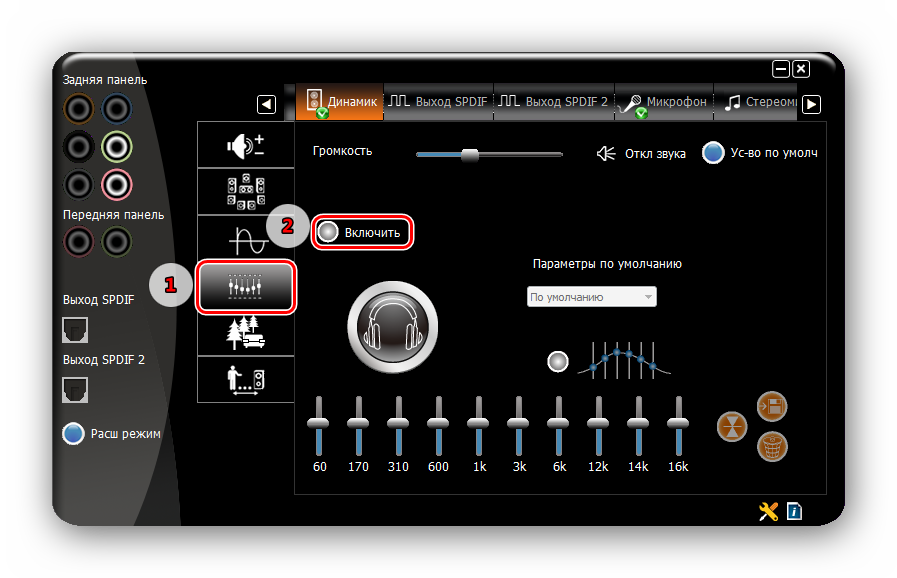This screenshot has width=897, height=578.
Task: Save equalizer preset with floppy icon
Action: point(773,406)
